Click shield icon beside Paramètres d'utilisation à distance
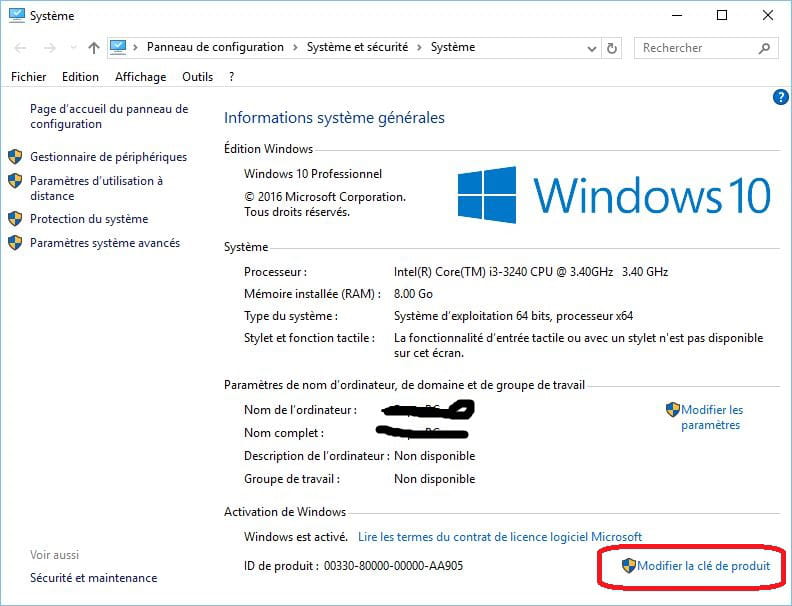 [15, 180]
